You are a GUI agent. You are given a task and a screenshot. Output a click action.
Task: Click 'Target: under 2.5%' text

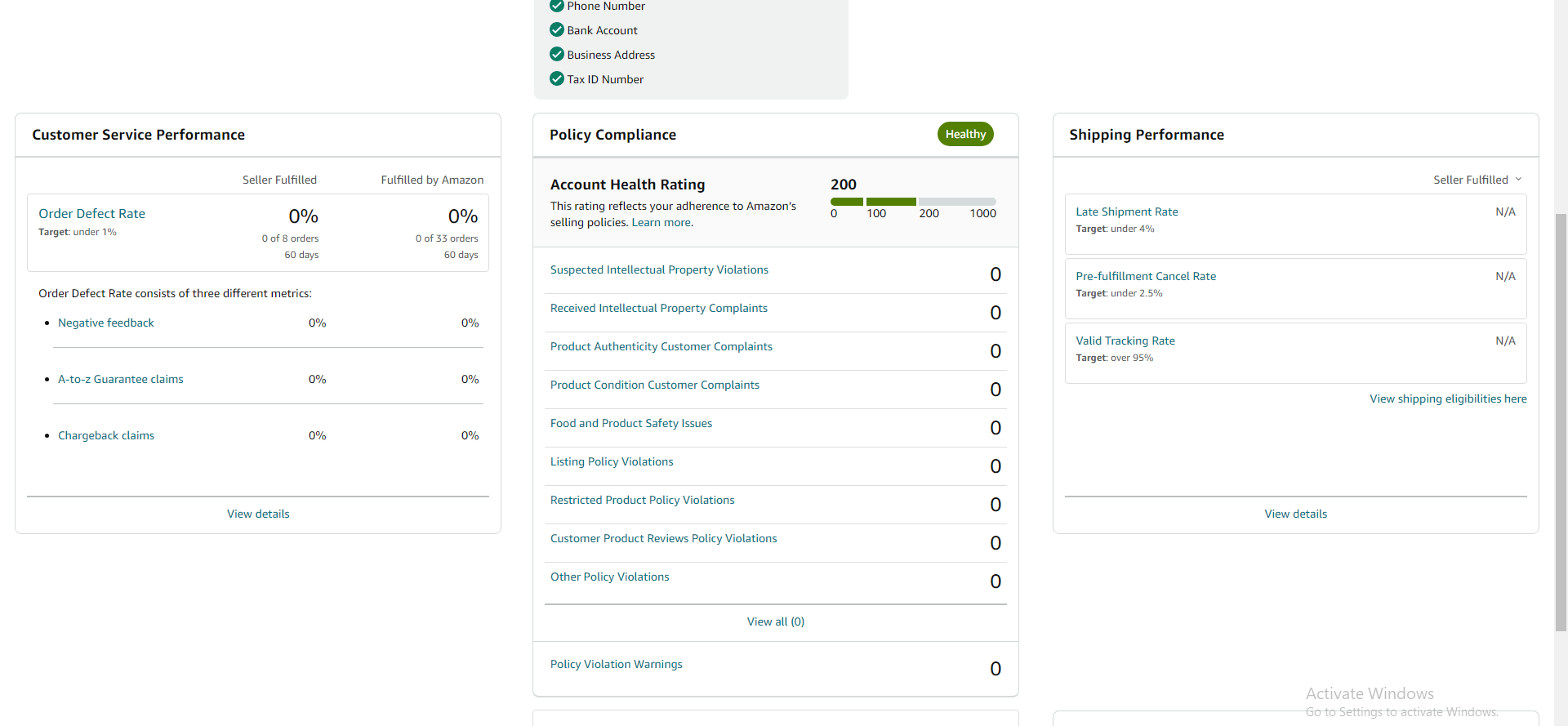pos(1119,293)
